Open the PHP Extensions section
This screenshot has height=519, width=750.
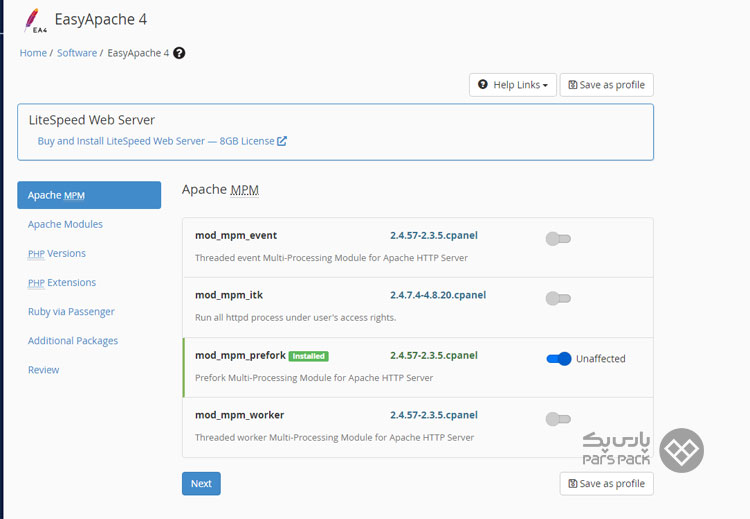tap(62, 283)
